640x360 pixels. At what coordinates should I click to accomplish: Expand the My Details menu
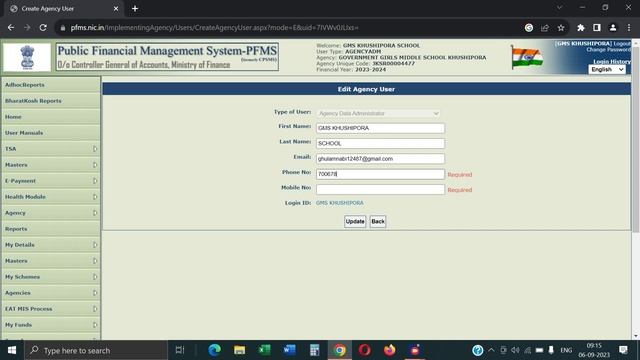(x=51, y=245)
